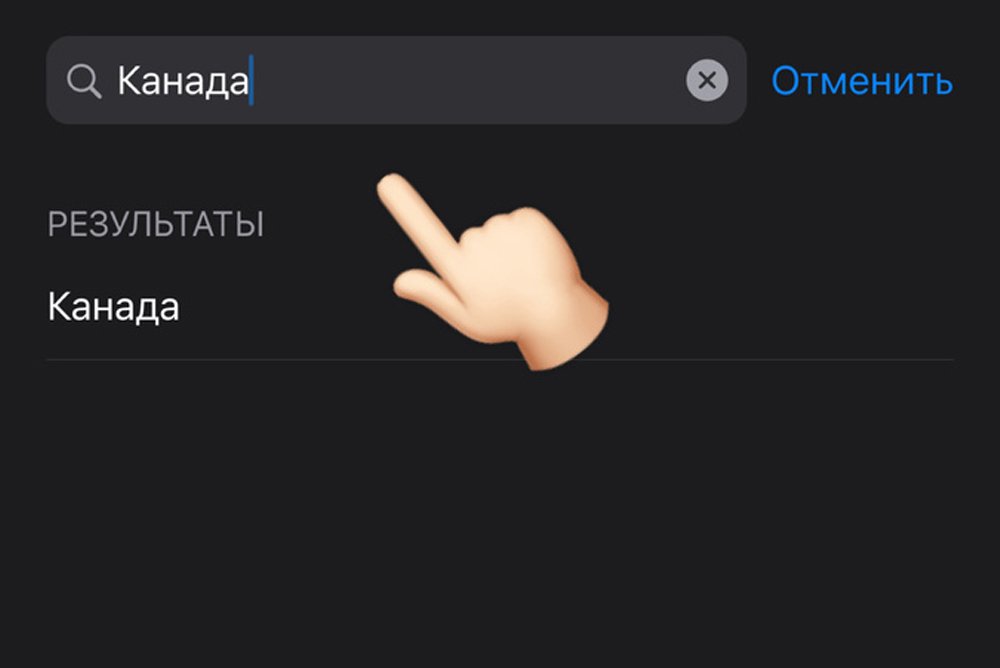The image size is (1000, 668).
Task: Tap the Отменить button
Action: (861, 81)
